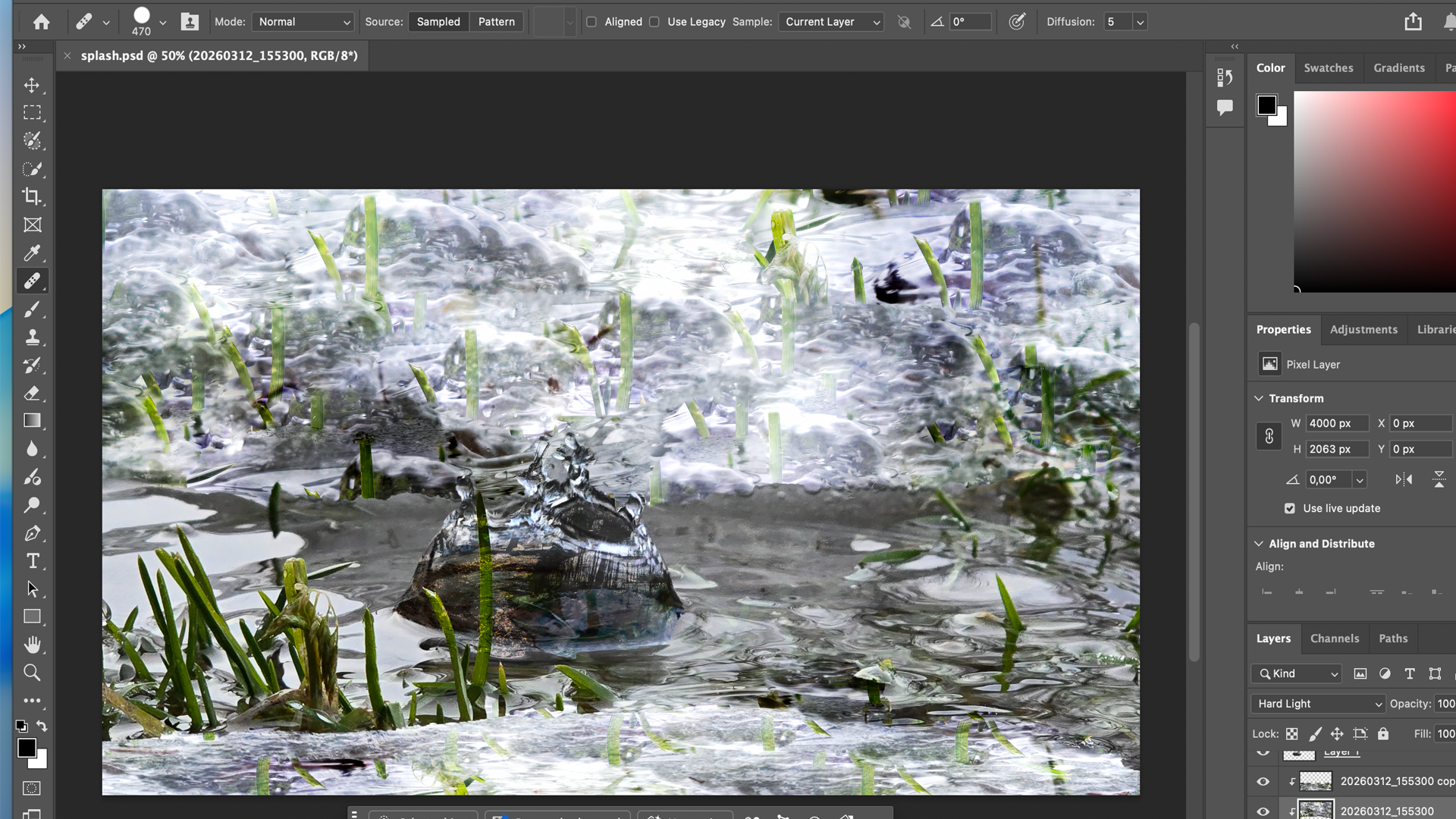Click the Share icon in options bar
Image resolution: width=1456 pixels, height=819 pixels.
1413,22
